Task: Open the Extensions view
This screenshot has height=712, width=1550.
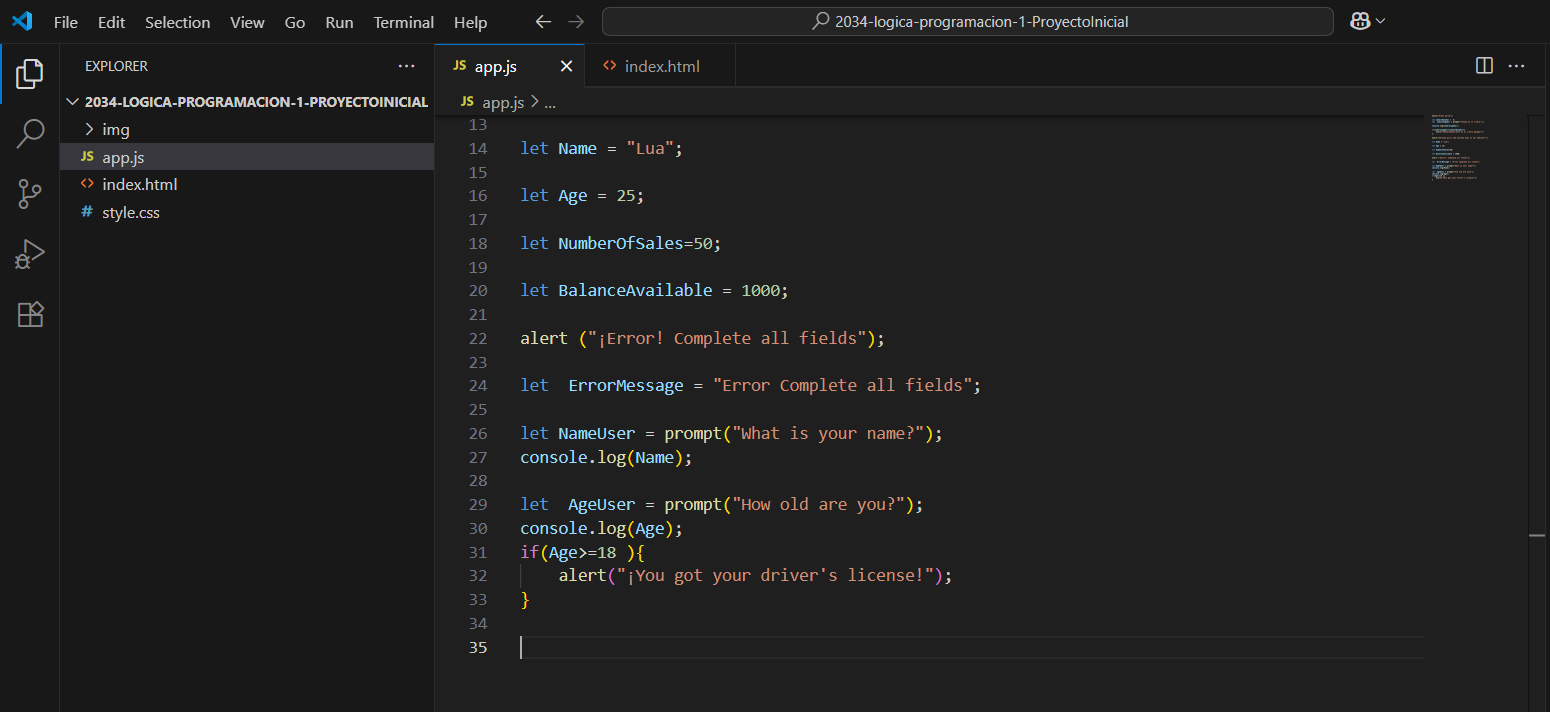Action: click(x=30, y=314)
